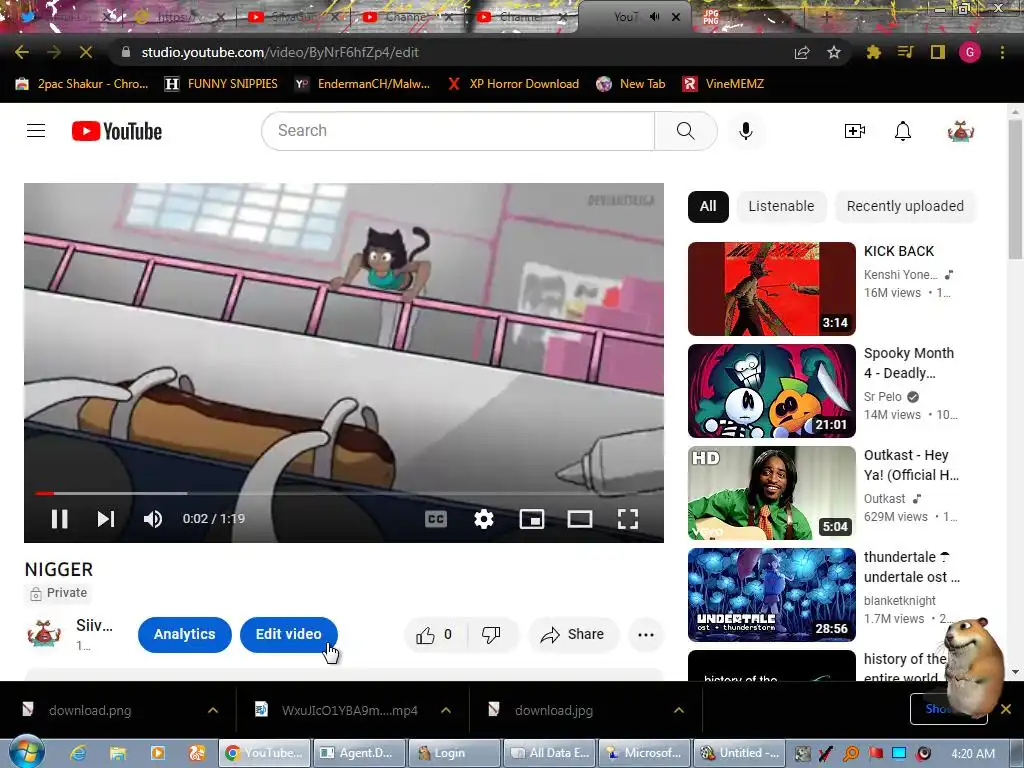The image size is (1024, 768).
Task: Bookmark this page with the star
Action: click(834, 52)
